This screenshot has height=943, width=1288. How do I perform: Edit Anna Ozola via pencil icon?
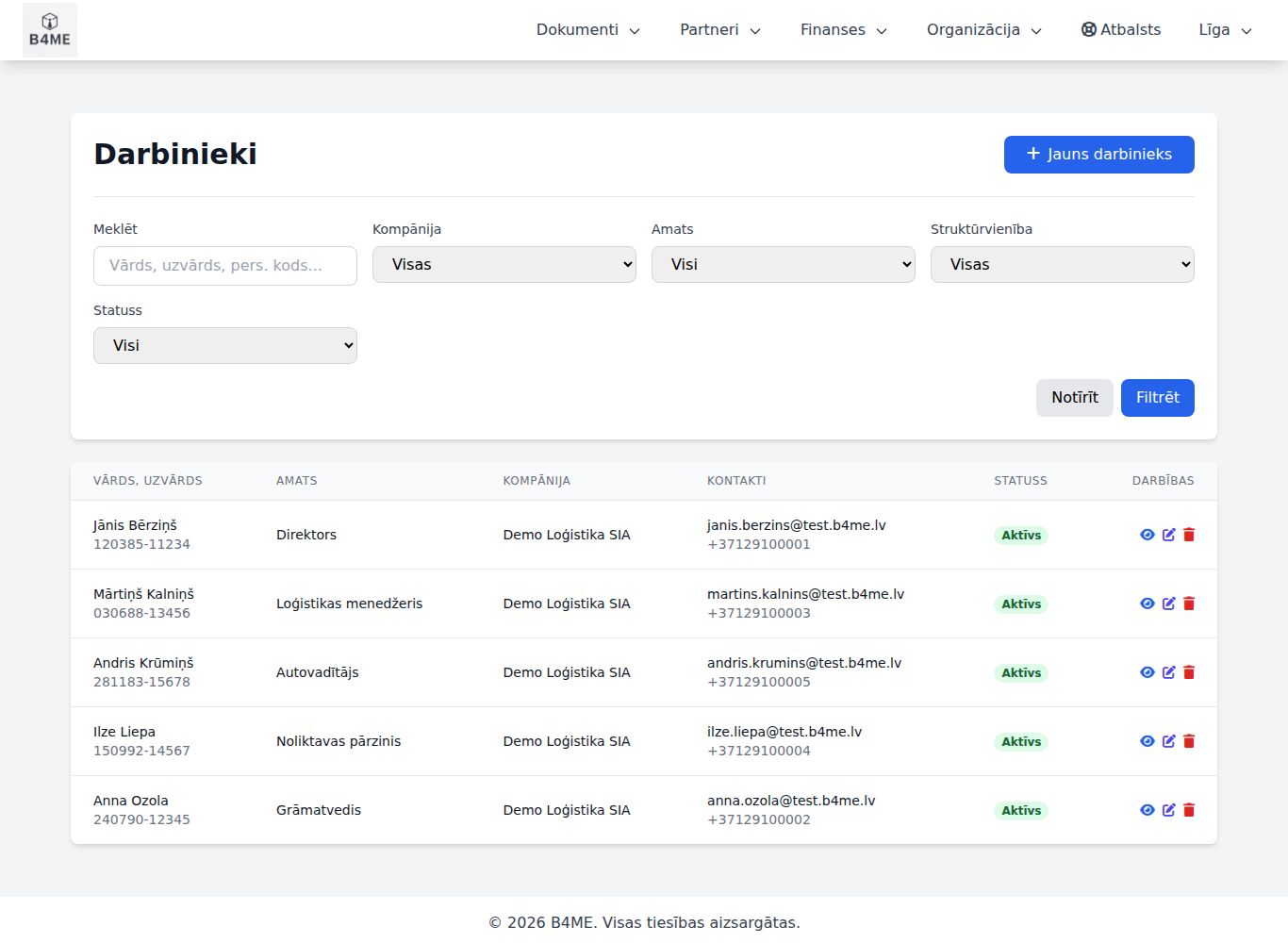pyautogui.click(x=1169, y=810)
